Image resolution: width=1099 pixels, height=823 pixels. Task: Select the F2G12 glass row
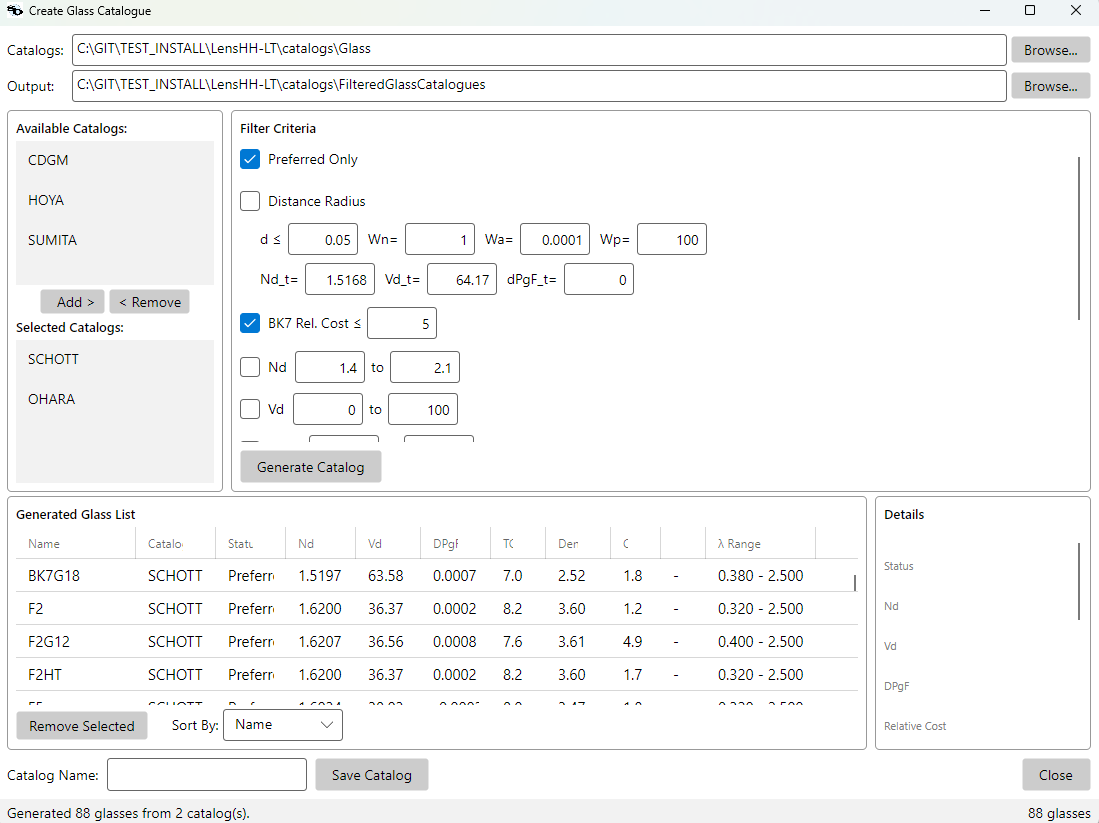(436, 641)
